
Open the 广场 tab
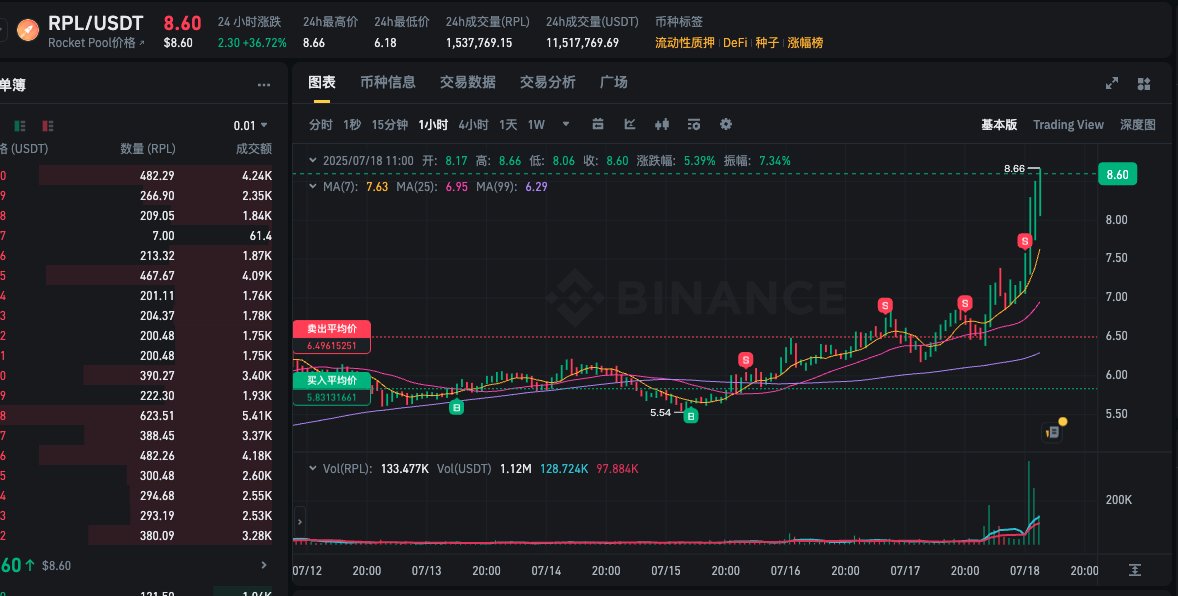point(614,83)
